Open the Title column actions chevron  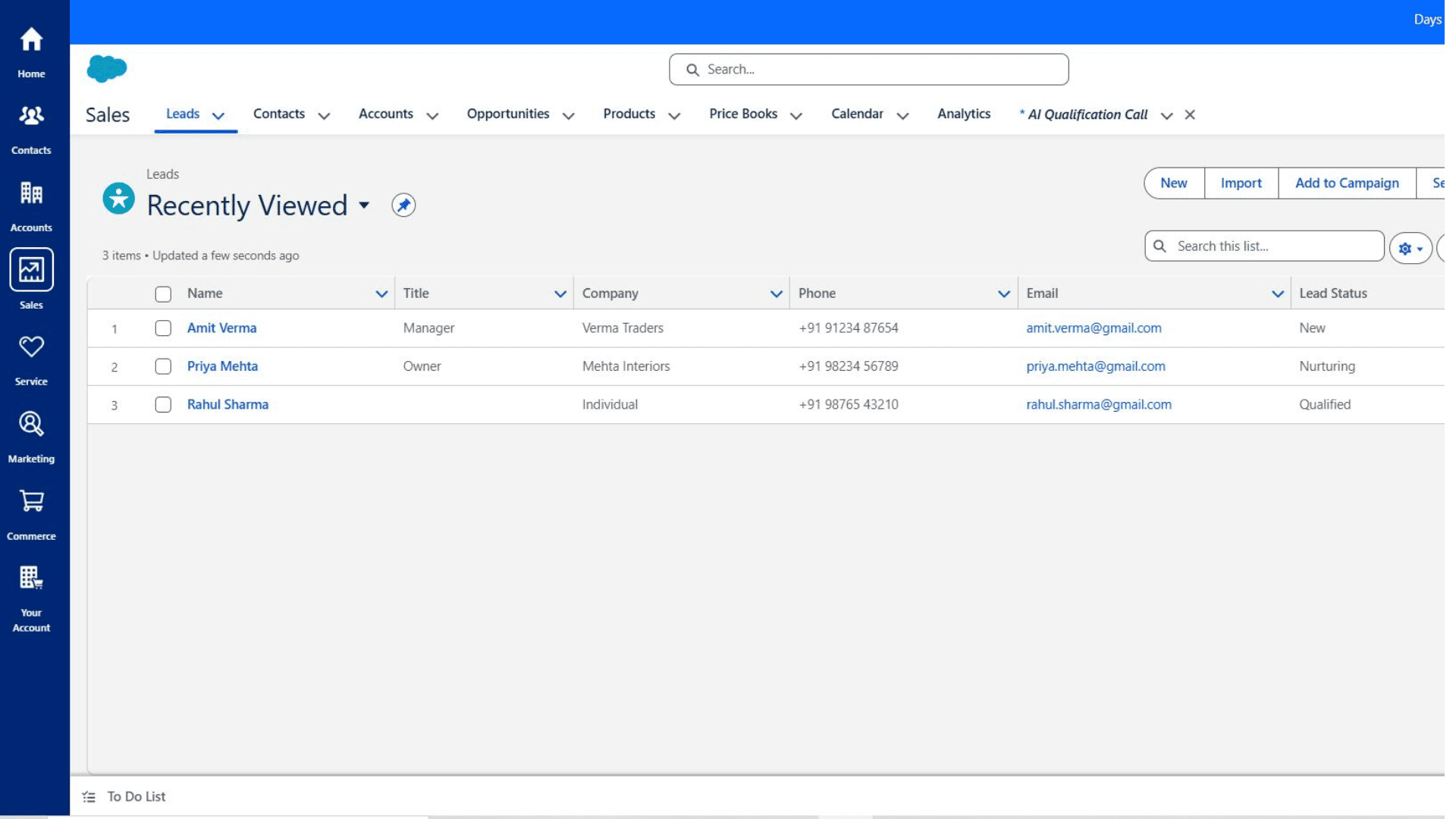[560, 294]
